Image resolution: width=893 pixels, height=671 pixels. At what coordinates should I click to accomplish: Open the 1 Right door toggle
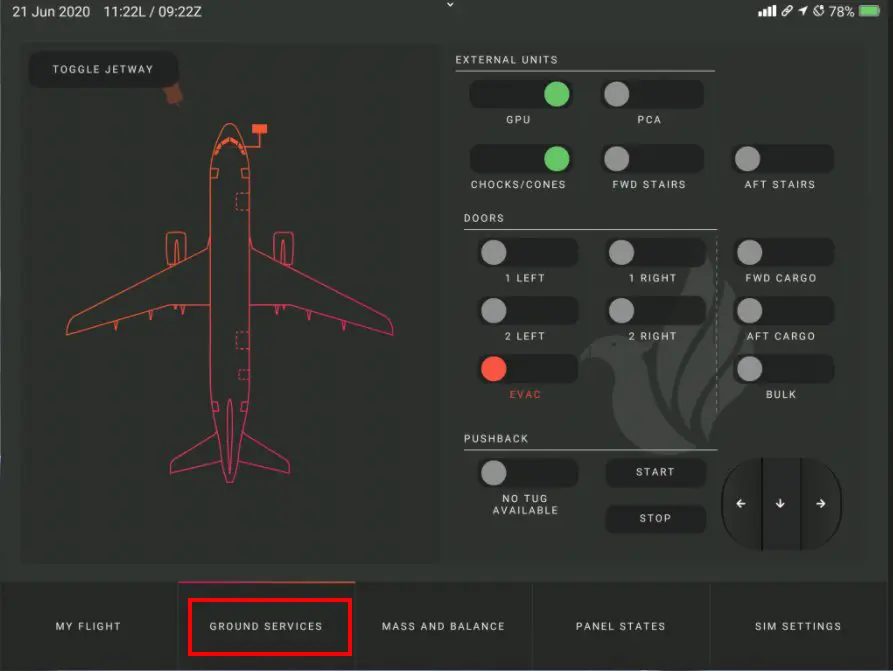[656, 252]
